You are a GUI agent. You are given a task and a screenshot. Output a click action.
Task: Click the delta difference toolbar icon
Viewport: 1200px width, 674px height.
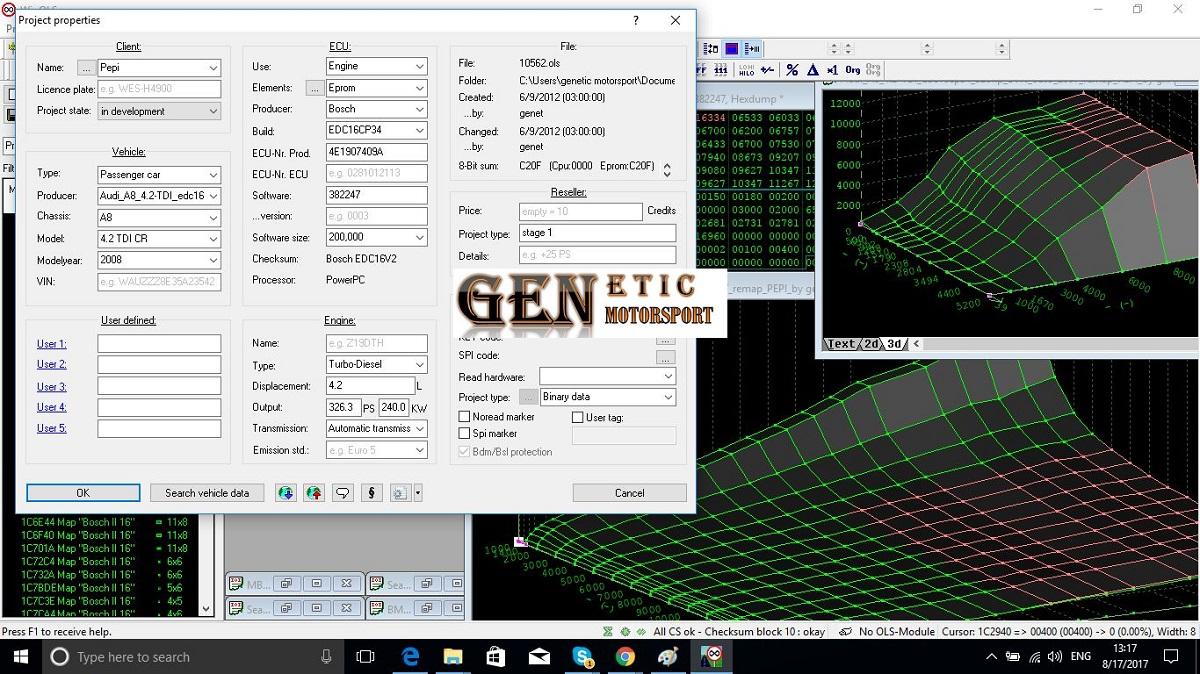[812, 70]
